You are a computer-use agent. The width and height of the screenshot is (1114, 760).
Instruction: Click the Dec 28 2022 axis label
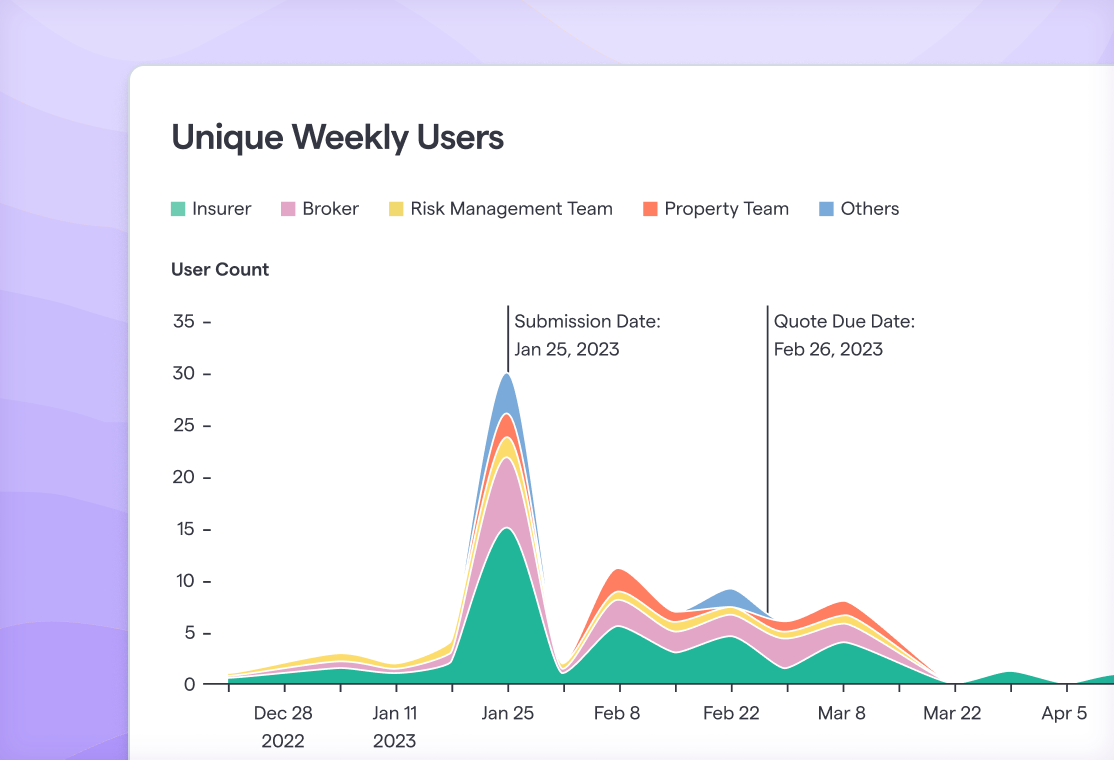[283, 727]
